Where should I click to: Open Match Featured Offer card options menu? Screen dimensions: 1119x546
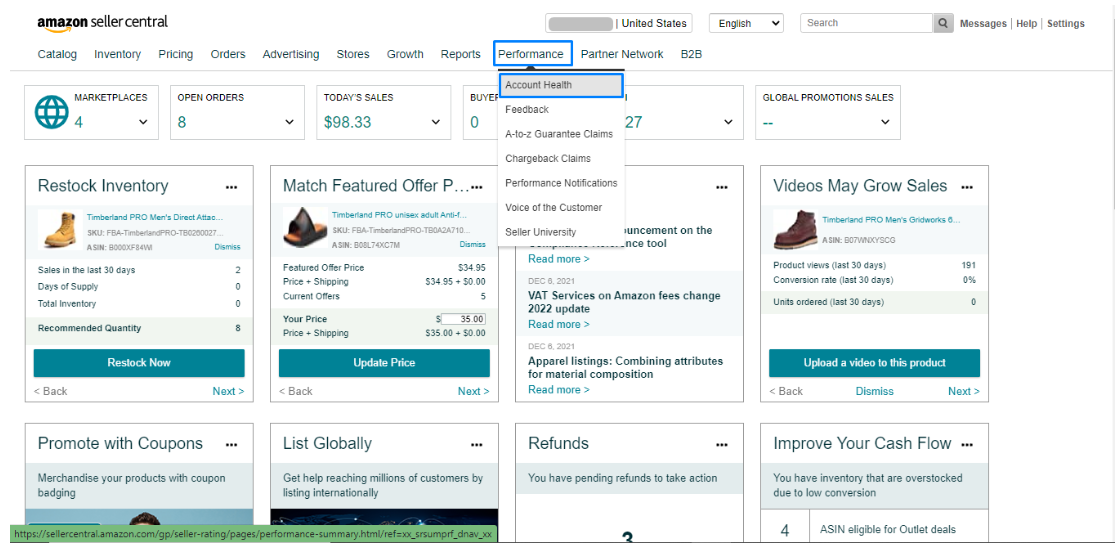point(477,187)
